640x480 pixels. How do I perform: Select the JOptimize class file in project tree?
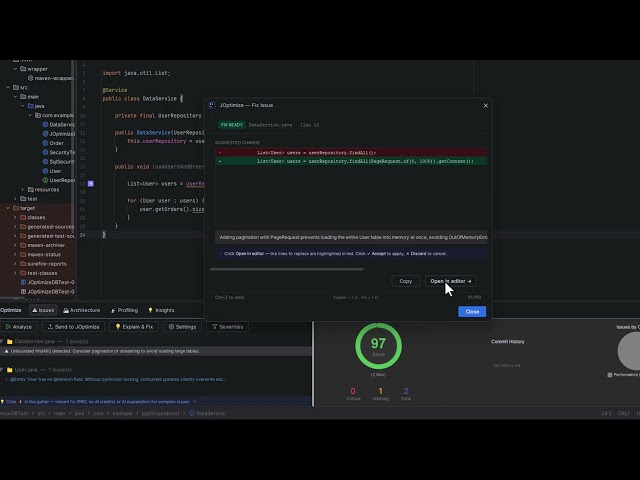(58, 134)
